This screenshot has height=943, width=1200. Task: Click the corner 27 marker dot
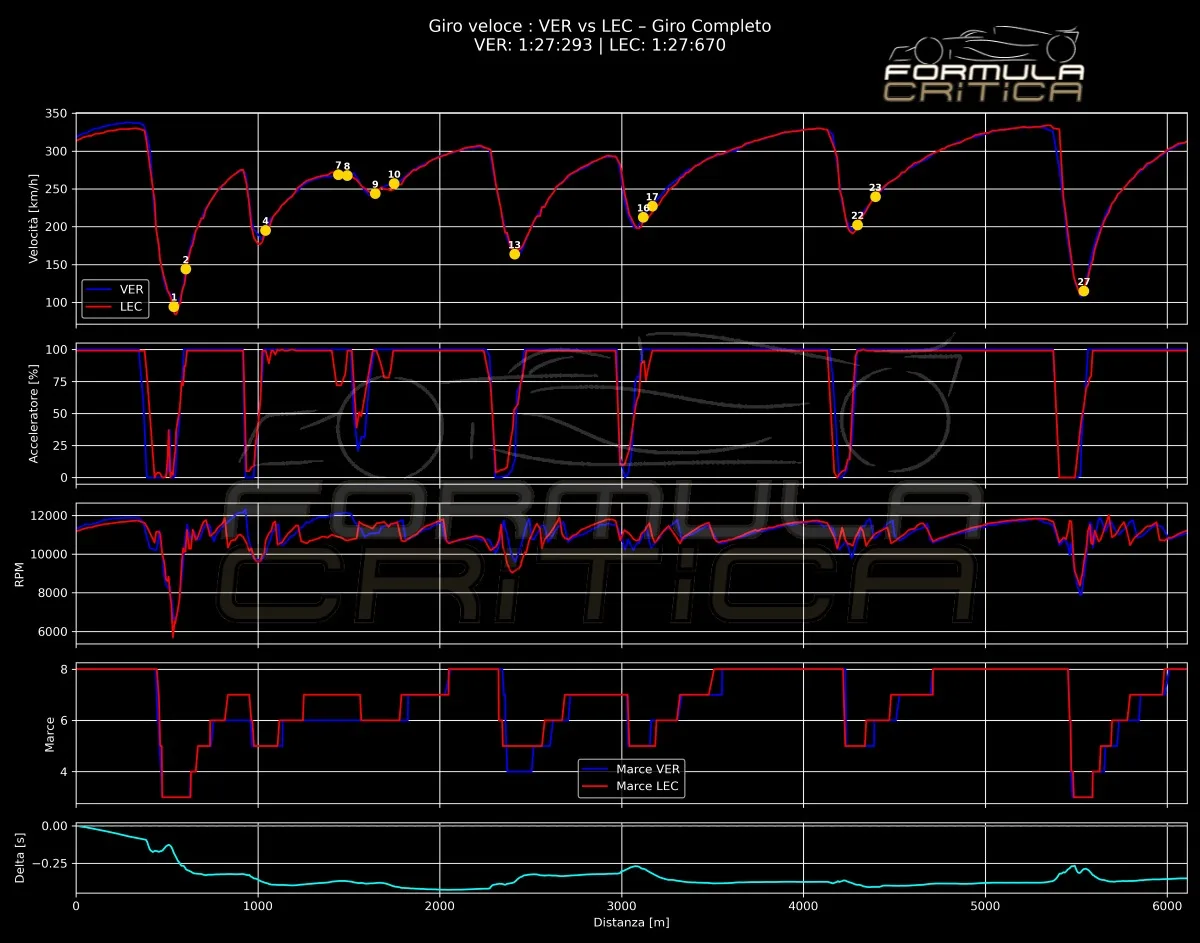[x=1083, y=291]
